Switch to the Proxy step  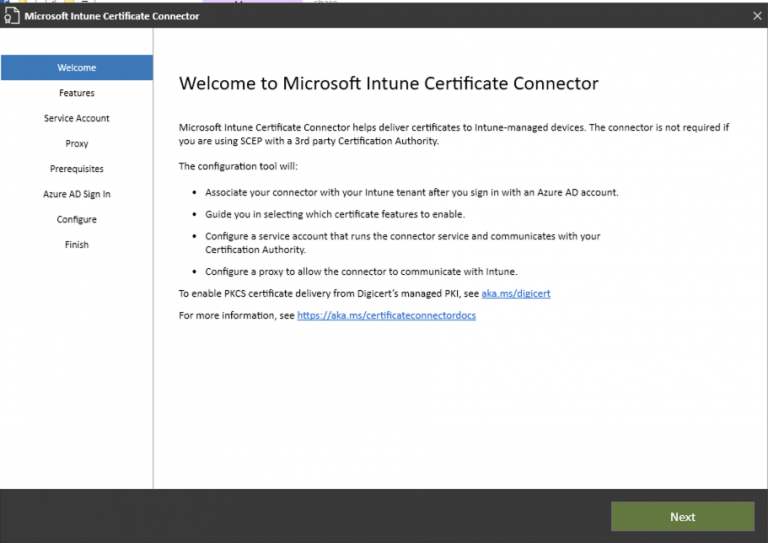click(77, 144)
